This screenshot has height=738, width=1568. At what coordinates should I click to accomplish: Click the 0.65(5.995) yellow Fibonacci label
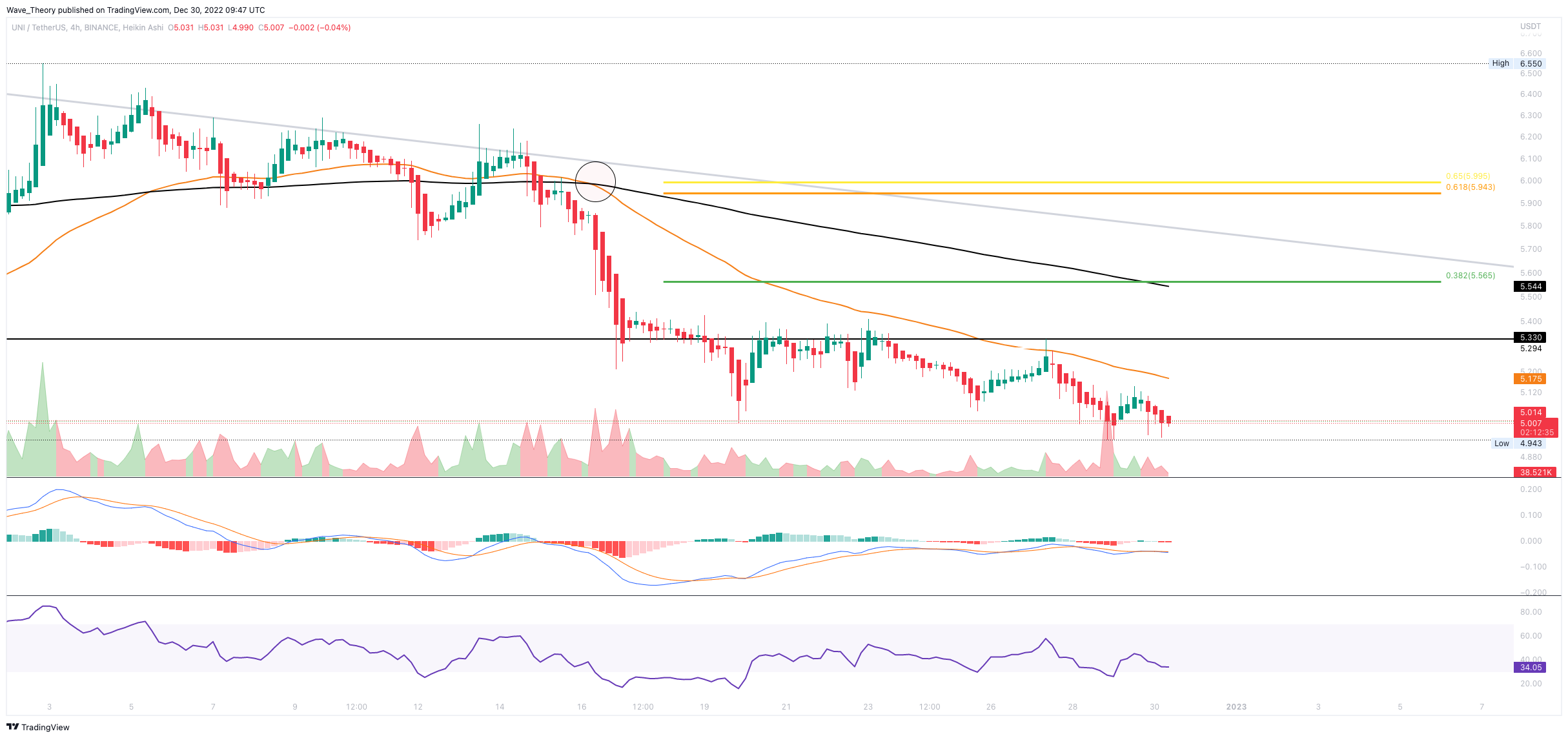(1467, 176)
